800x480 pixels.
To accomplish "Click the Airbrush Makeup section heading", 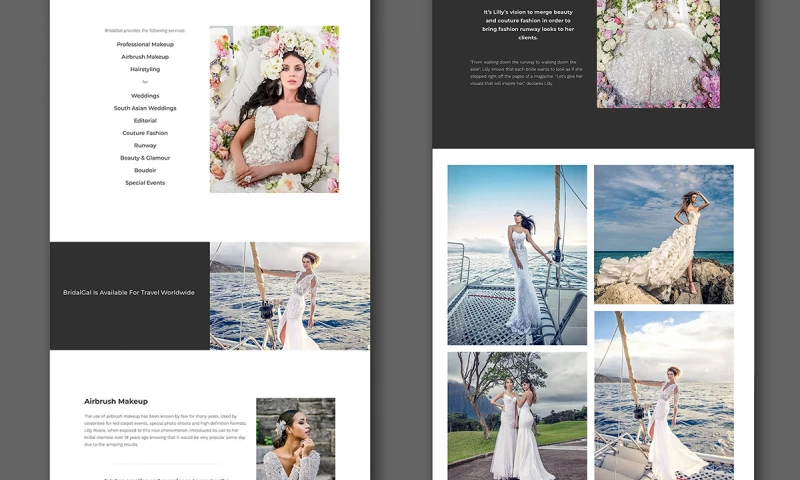I will tap(116, 401).
